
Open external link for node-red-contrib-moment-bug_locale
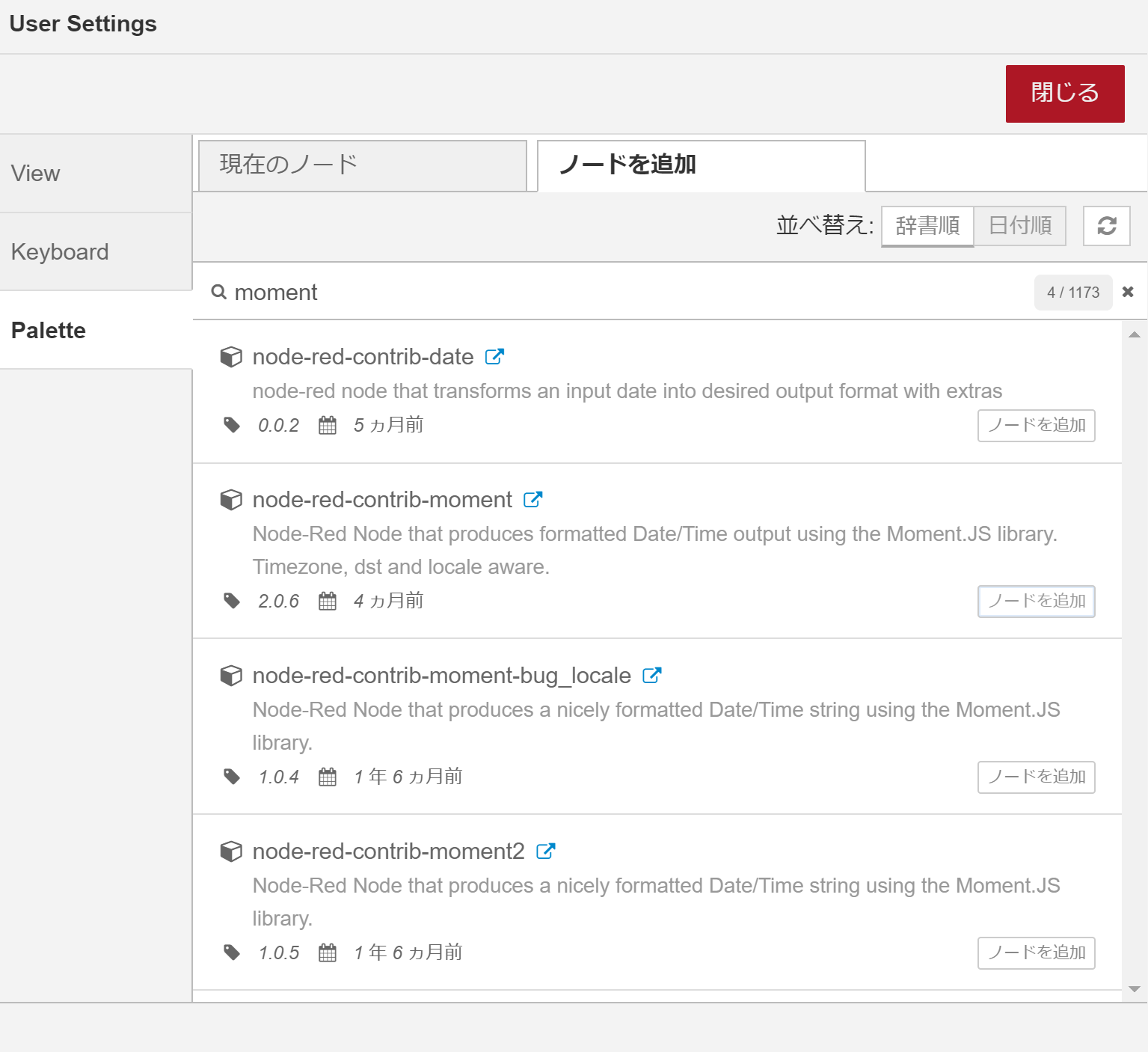652,676
